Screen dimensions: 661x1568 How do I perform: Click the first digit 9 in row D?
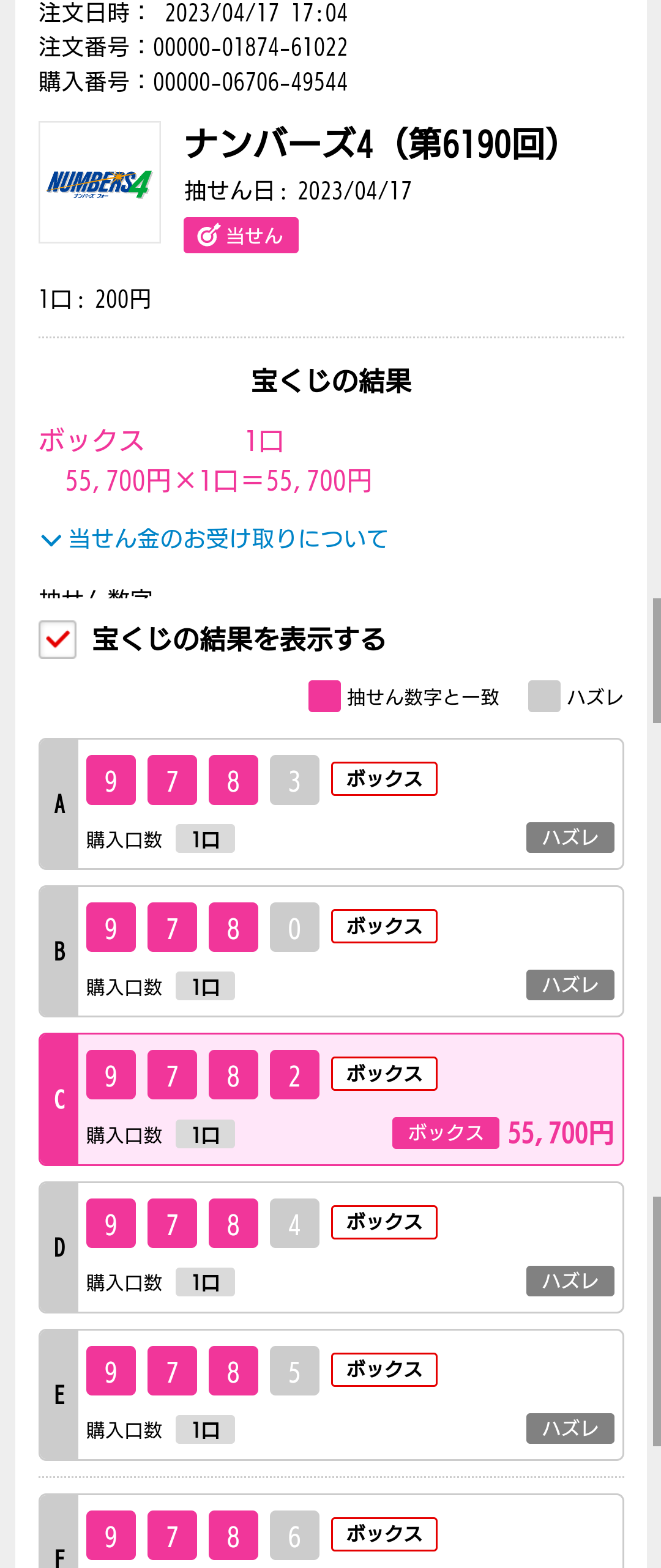tap(111, 1223)
